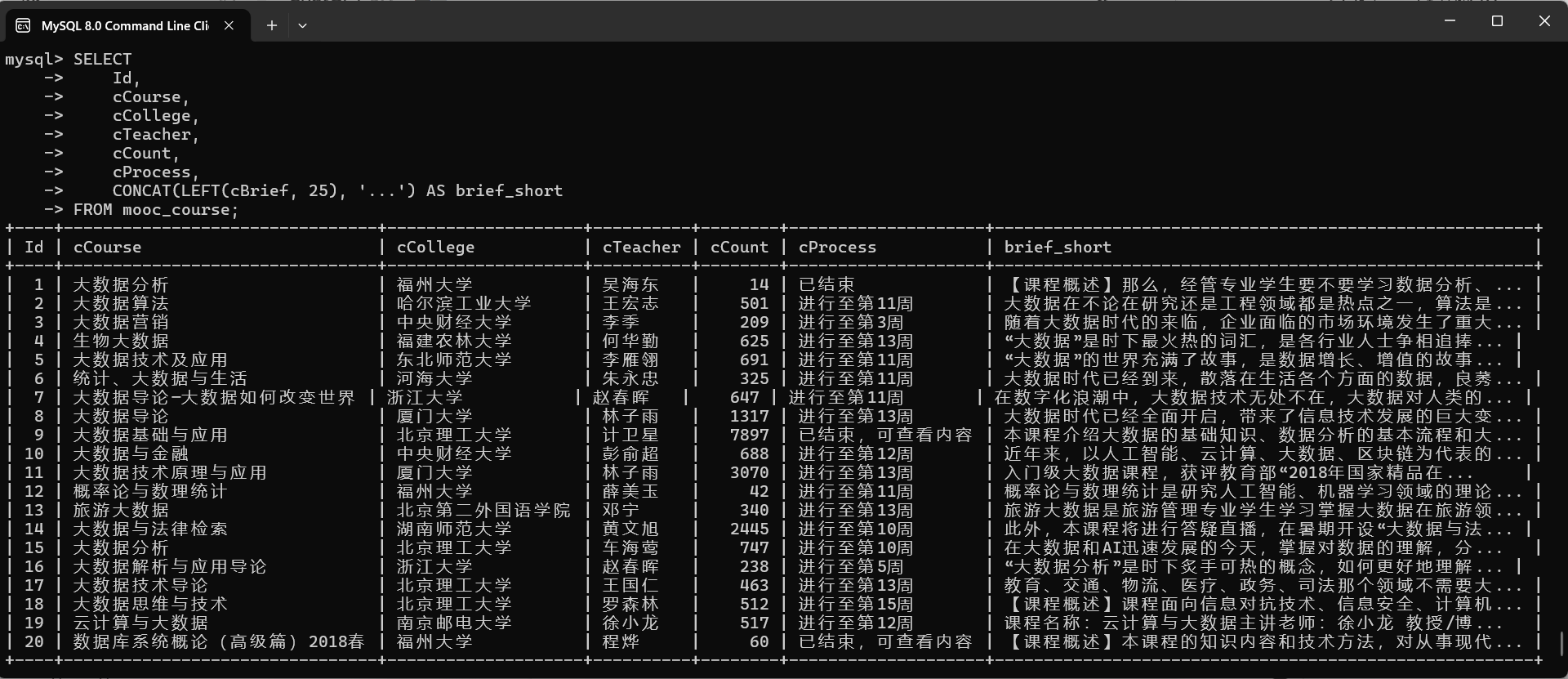
Task: Click the terminal vertical scrollbar thumb
Action: pyautogui.click(x=1562, y=644)
